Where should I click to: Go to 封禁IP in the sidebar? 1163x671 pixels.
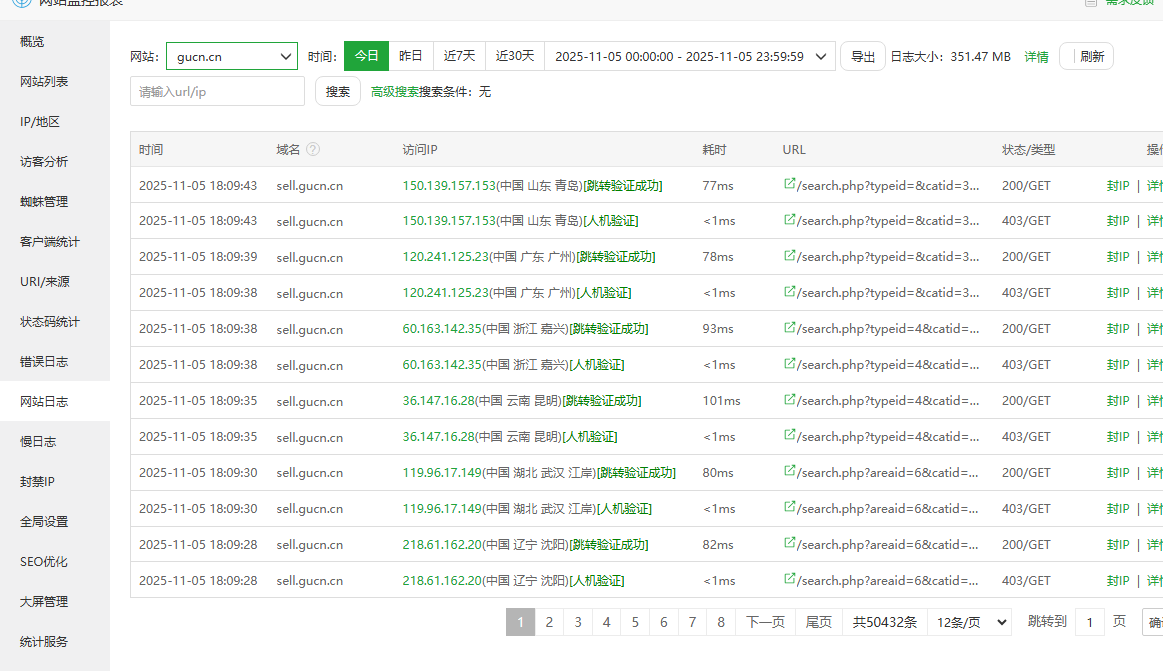pos(37,481)
